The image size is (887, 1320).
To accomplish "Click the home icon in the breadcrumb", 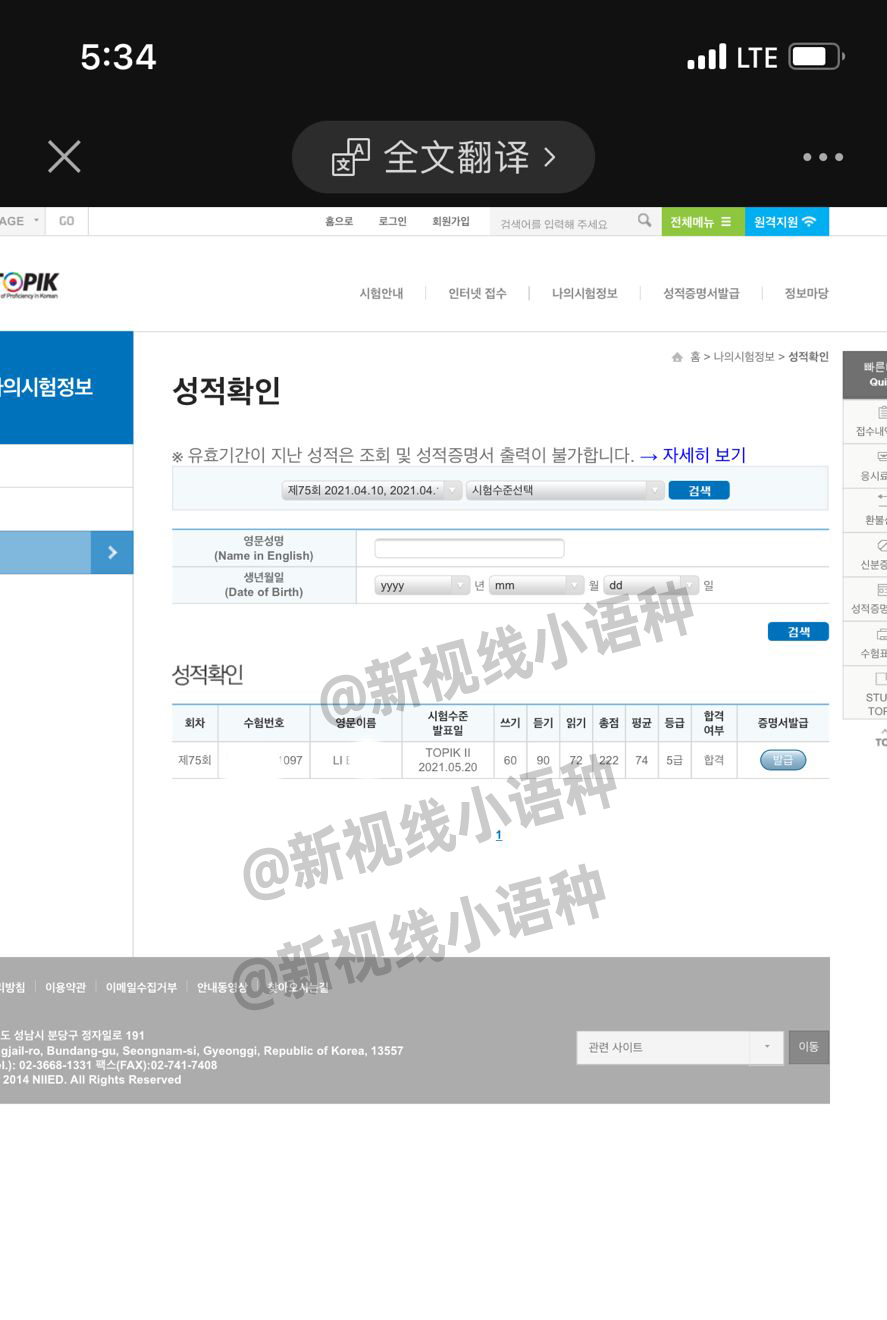I will pyautogui.click(x=677, y=357).
